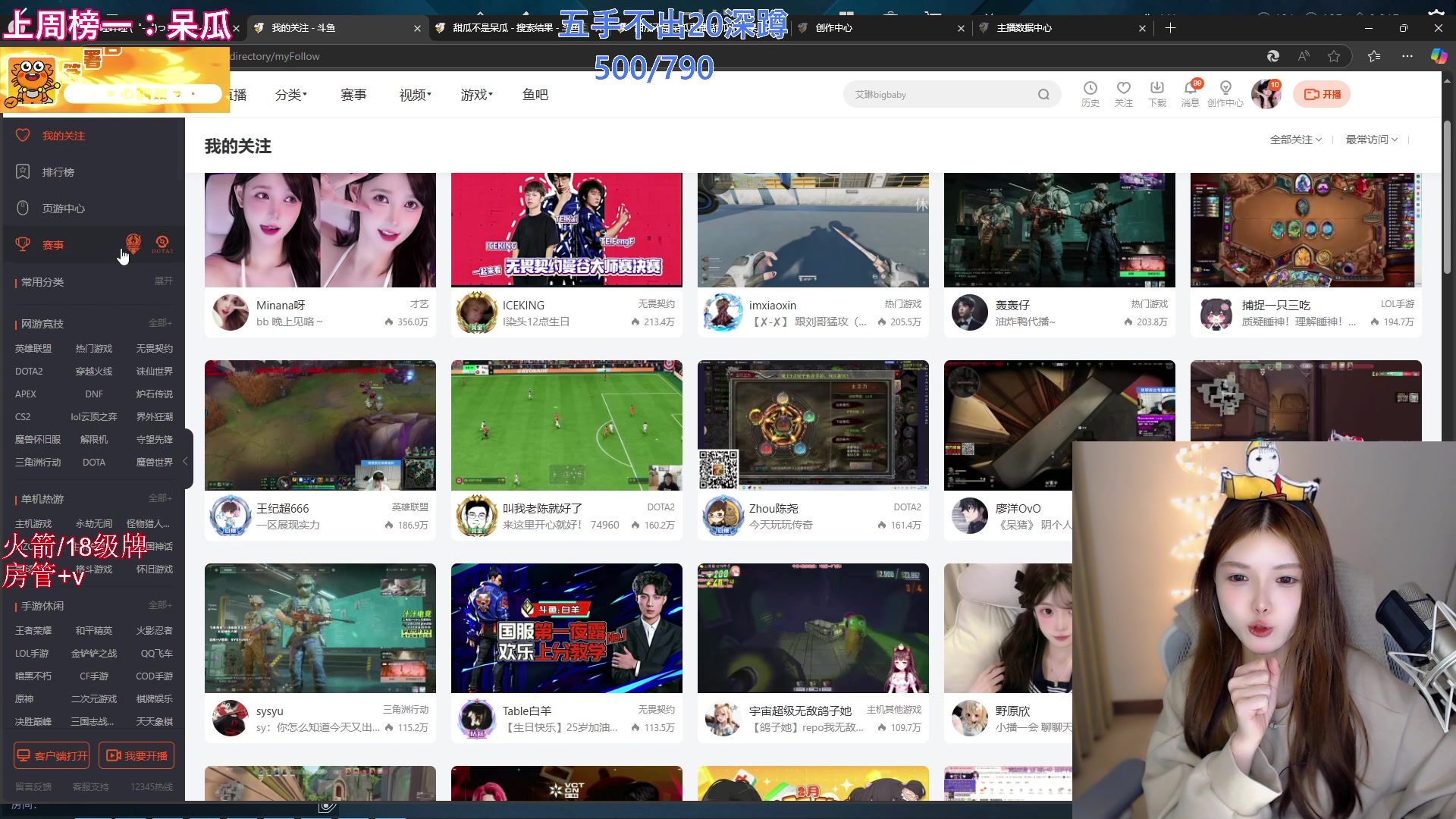The height and width of the screenshot is (819, 1456).
Task: Click the read aloud icon in address bar
Action: 1304,56
